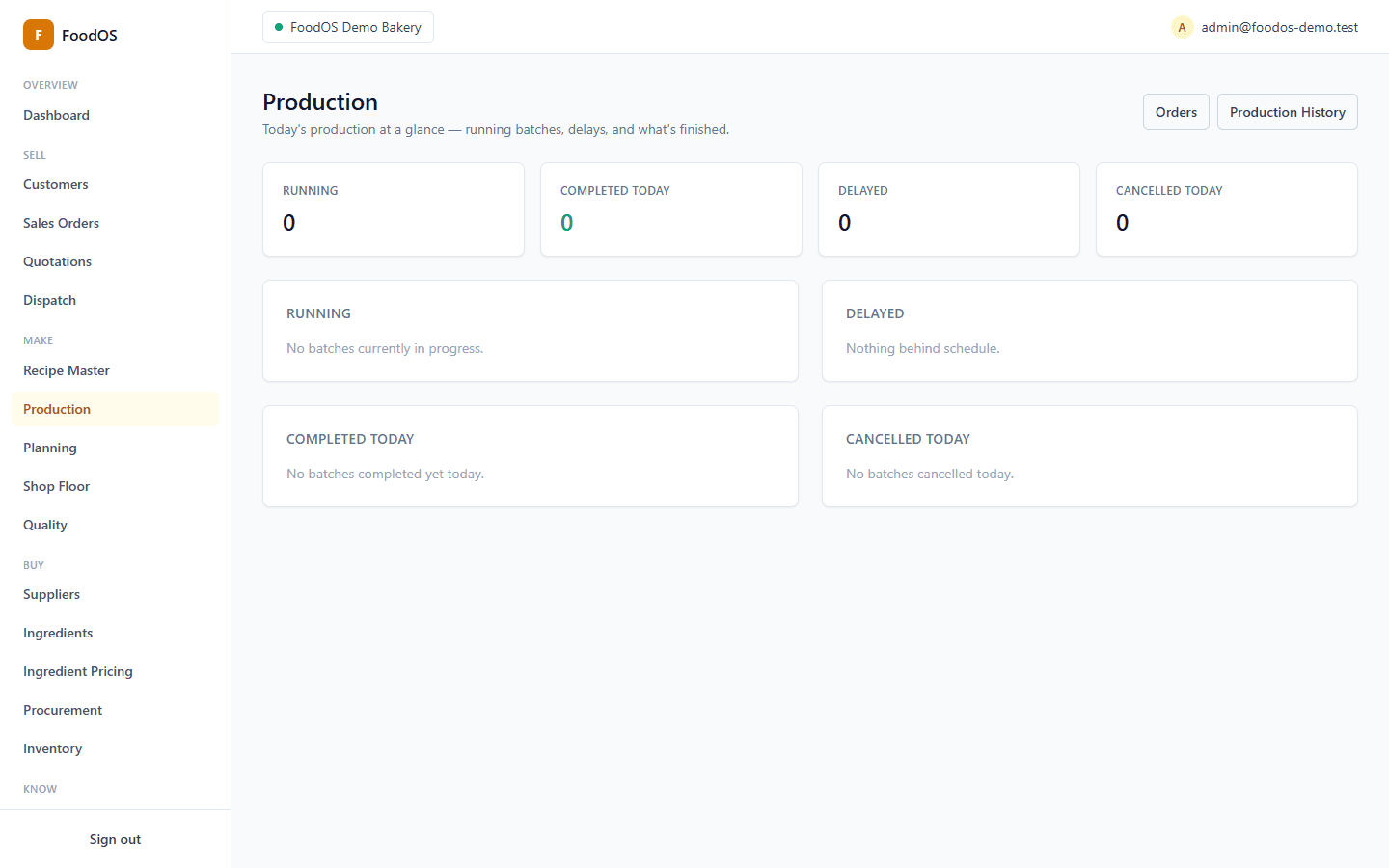The height and width of the screenshot is (868, 1389).
Task: Click admin@foodos-demo.test account label
Action: pyautogui.click(x=1279, y=27)
